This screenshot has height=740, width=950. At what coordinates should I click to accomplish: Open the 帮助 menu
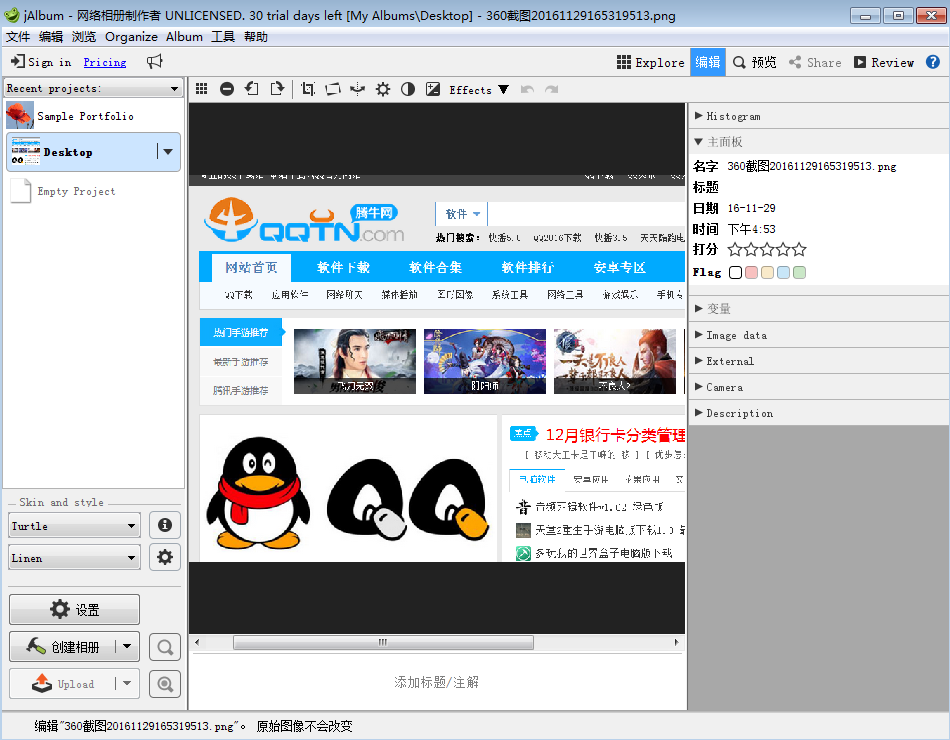(256, 37)
